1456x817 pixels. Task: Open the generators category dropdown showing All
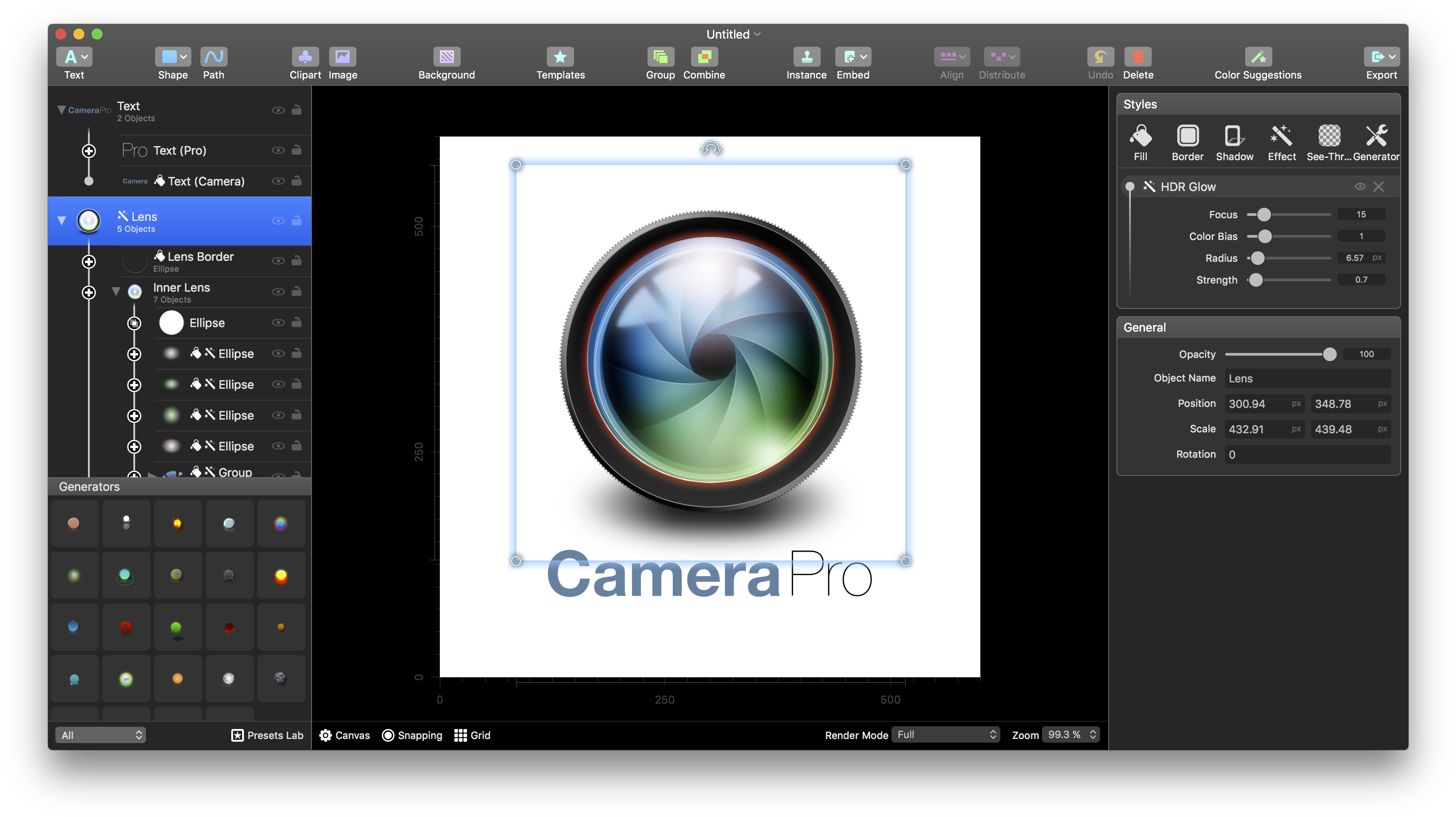point(101,735)
